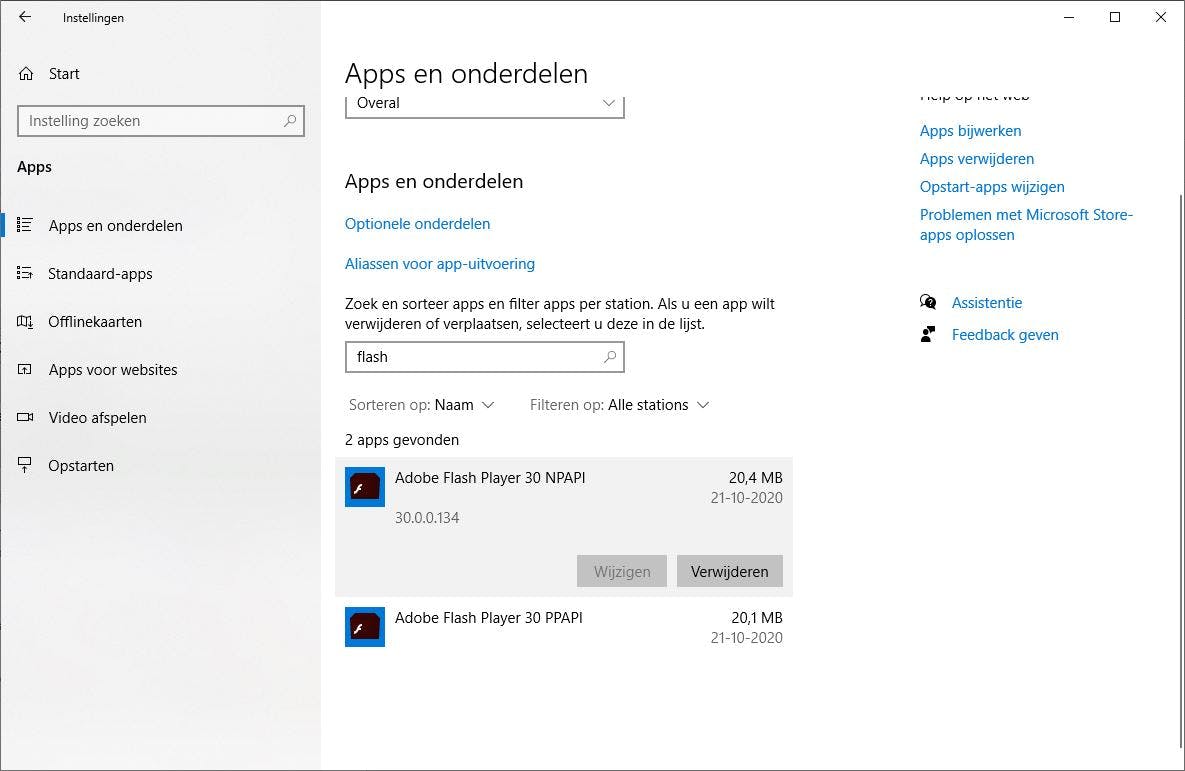1185x771 pixels.
Task: Click the app search field containing flash
Action: click(x=484, y=357)
